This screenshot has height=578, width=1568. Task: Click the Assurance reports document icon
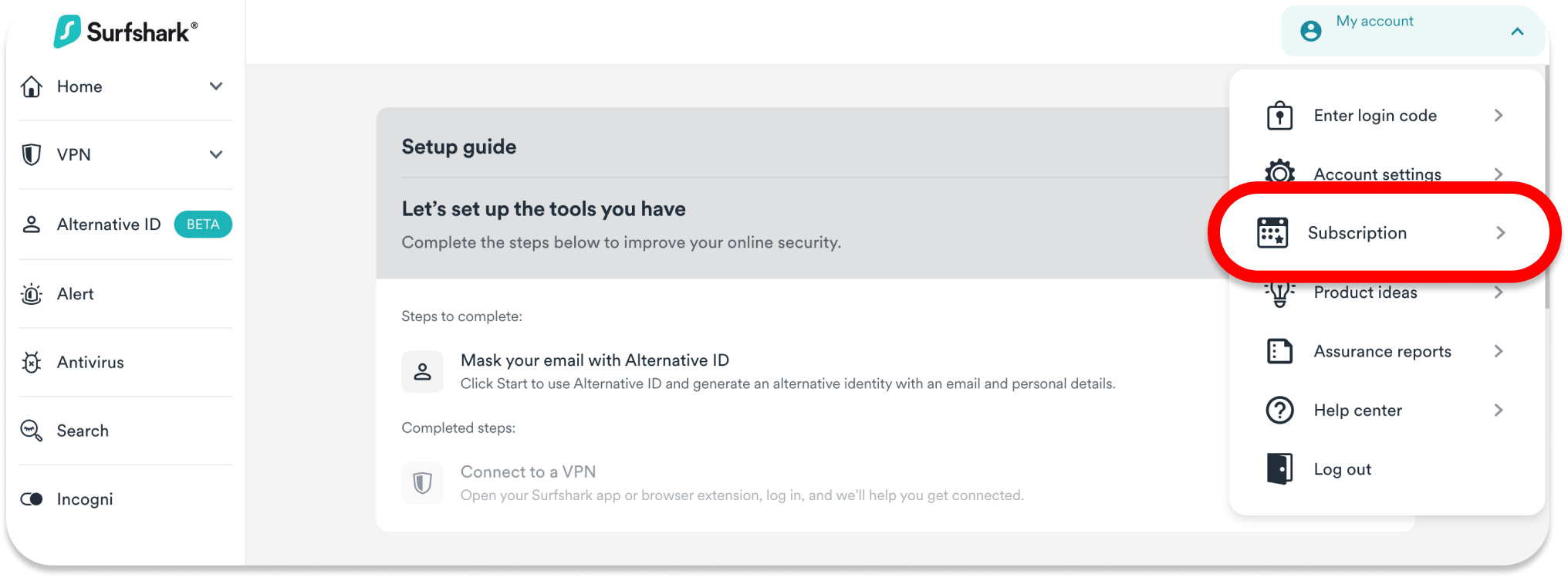pyautogui.click(x=1279, y=352)
